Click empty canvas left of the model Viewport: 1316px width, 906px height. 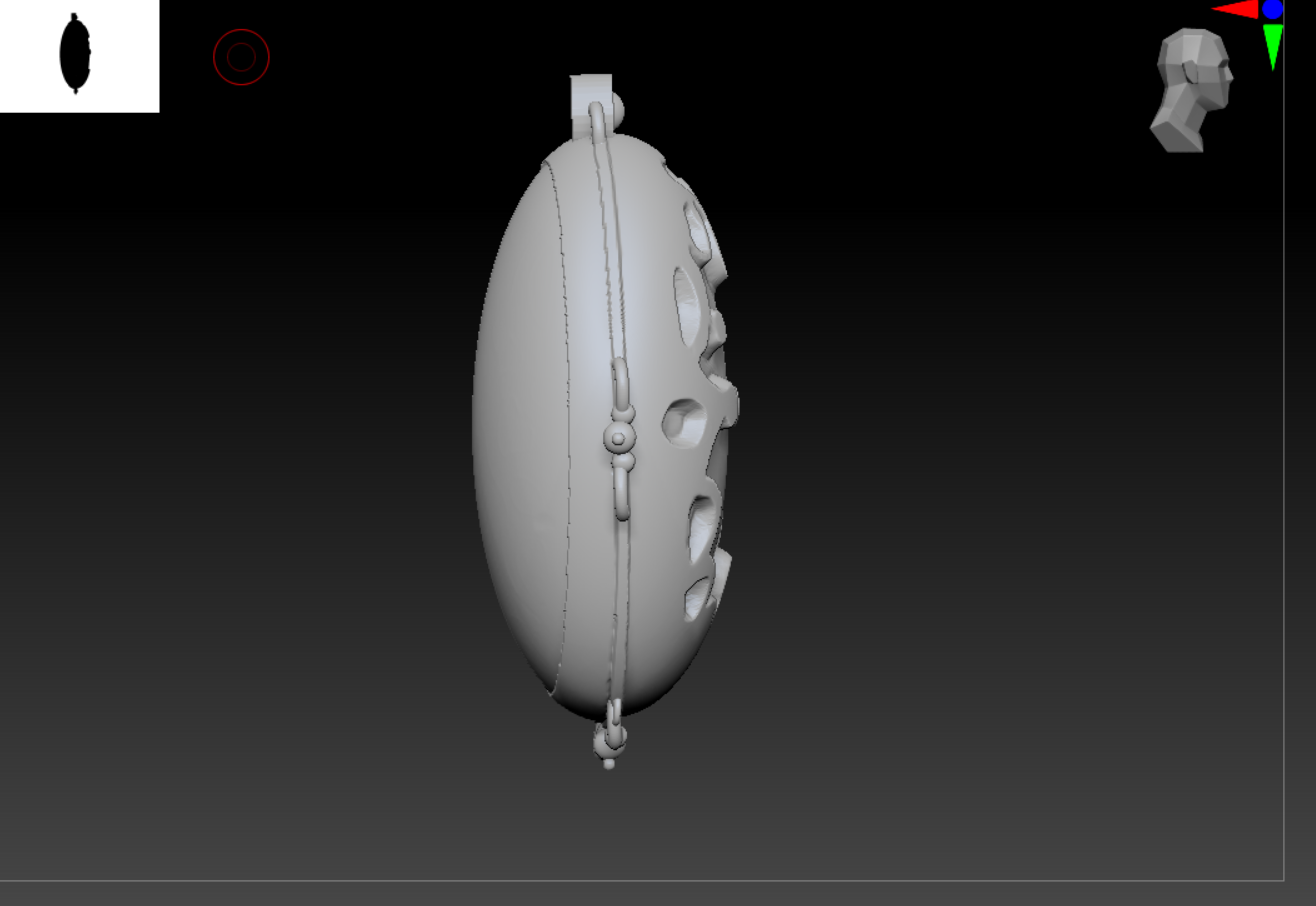coord(250,450)
